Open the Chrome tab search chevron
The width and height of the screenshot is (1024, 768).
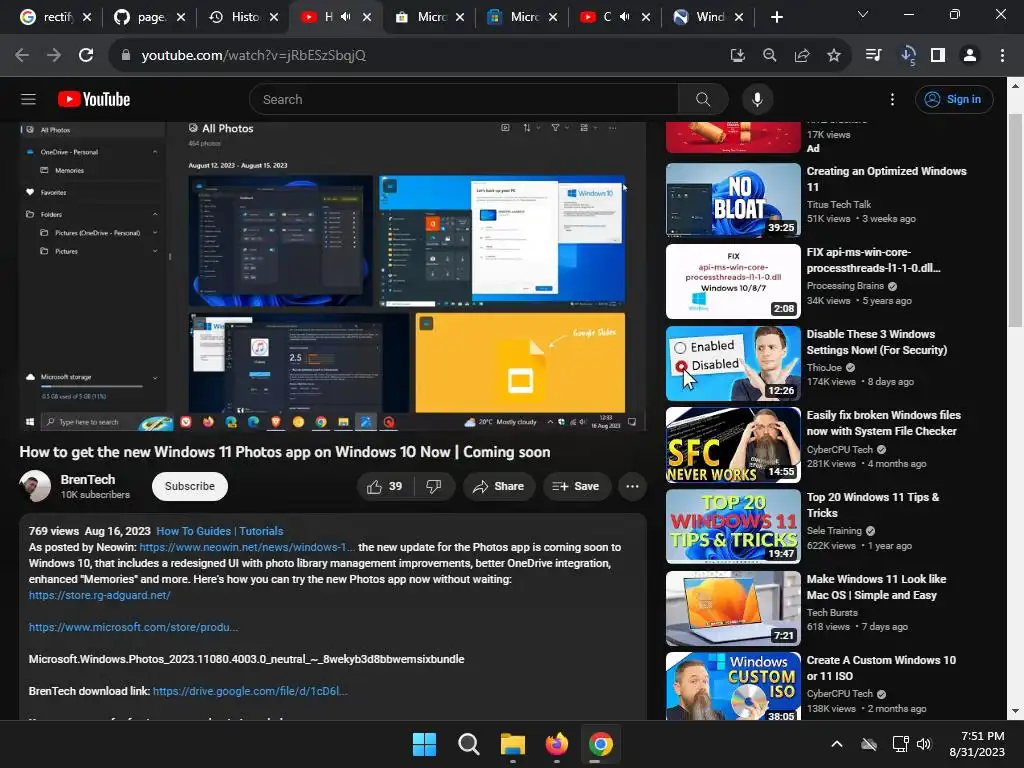click(x=863, y=14)
